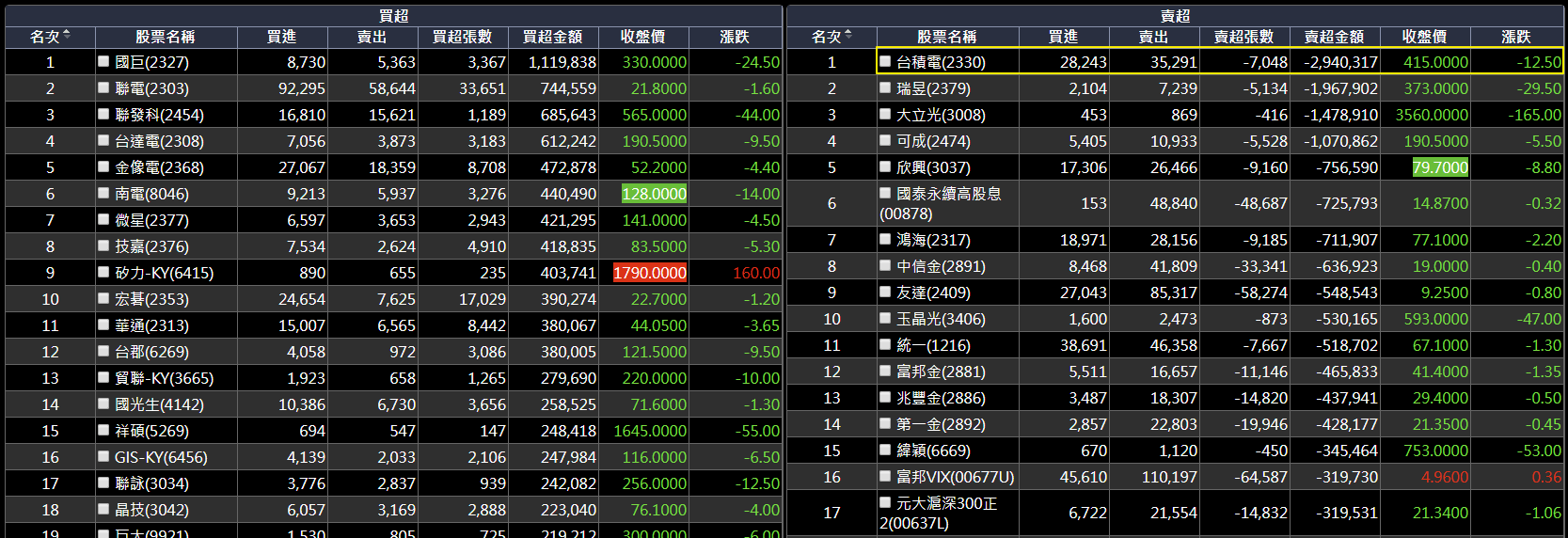Select stock name 欣興(3037)
1568x538 pixels.
coord(933,167)
